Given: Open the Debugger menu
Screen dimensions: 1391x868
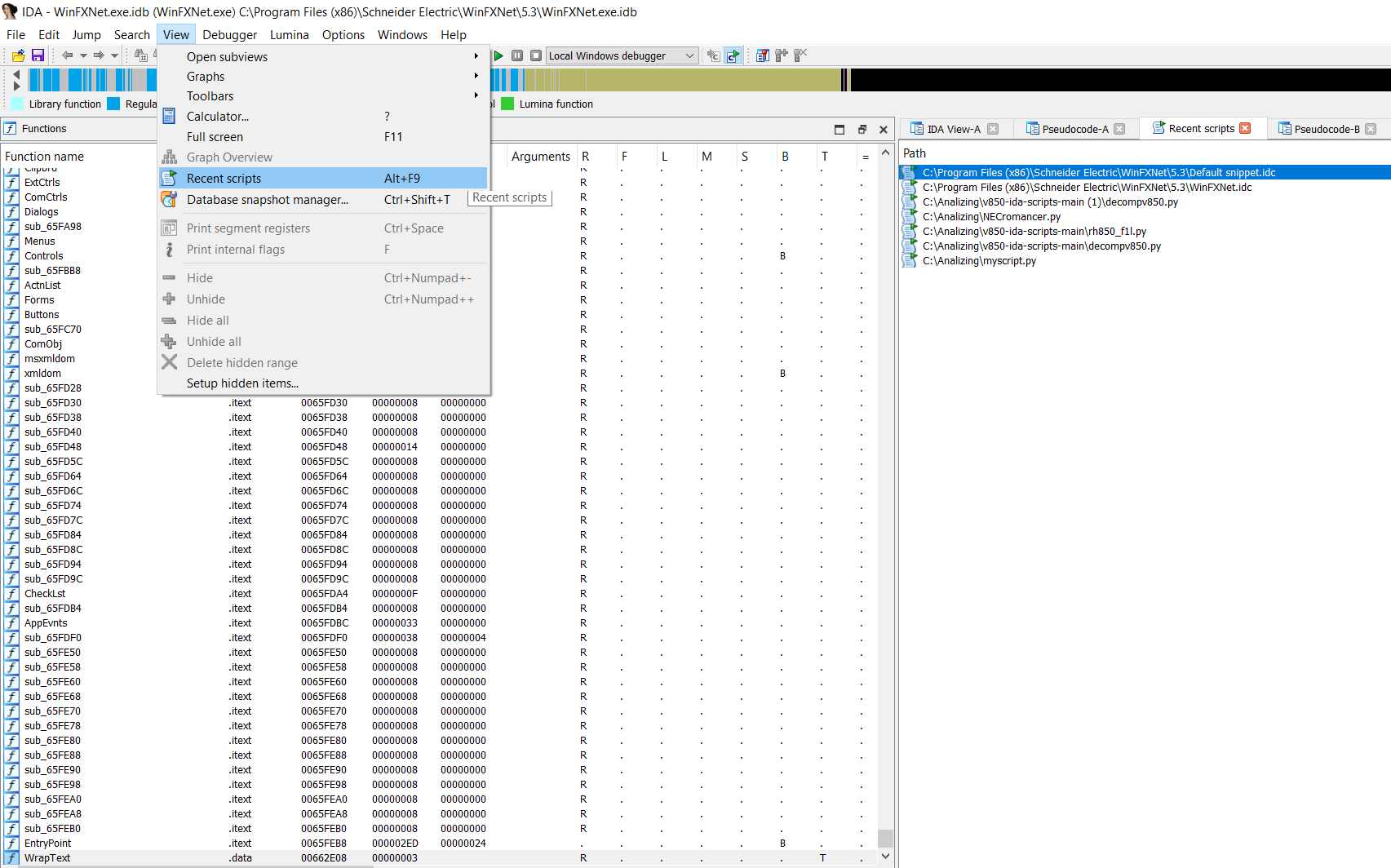Looking at the screenshot, I should coord(229,34).
